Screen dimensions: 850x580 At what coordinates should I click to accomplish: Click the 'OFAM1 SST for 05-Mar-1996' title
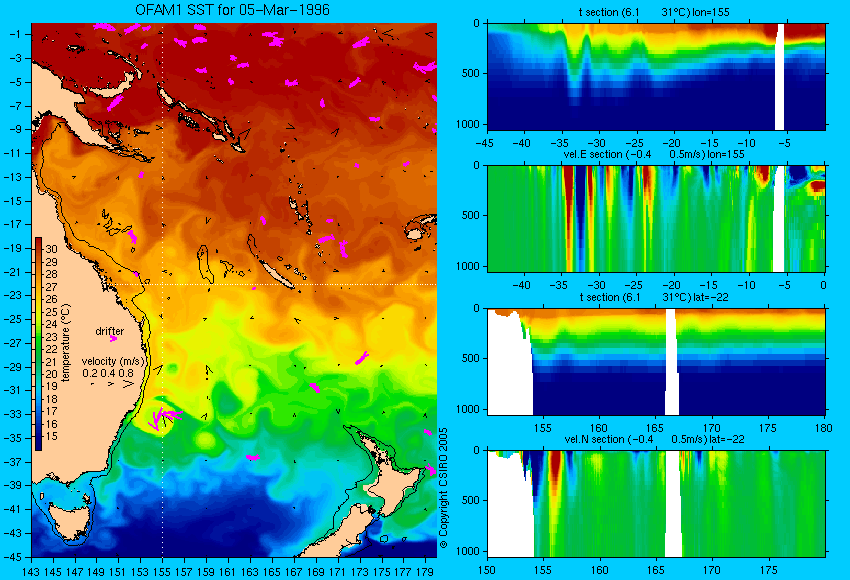pyautogui.click(x=232, y=10)
